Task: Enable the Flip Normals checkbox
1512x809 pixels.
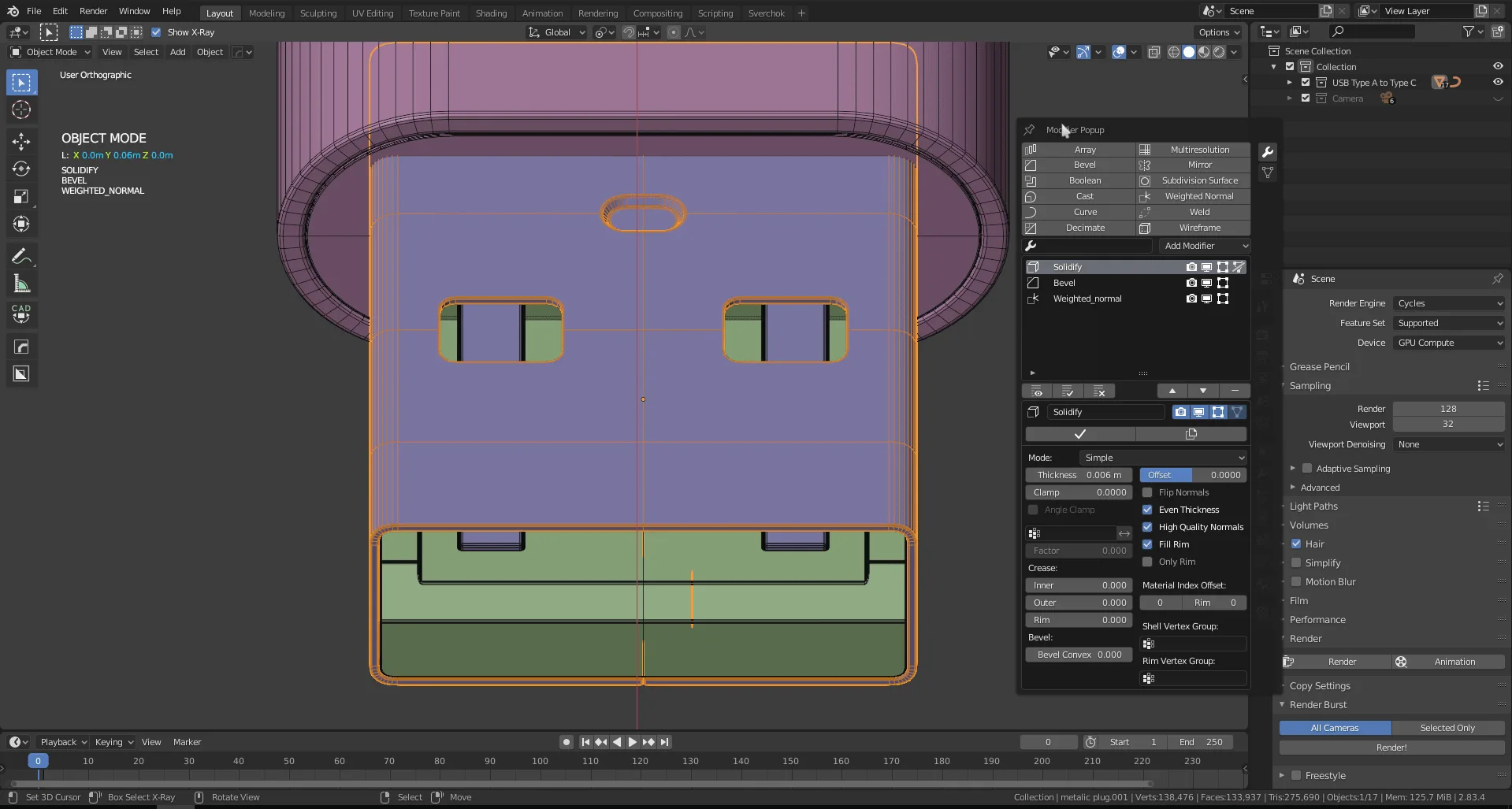Action: tap(1147, 492)
